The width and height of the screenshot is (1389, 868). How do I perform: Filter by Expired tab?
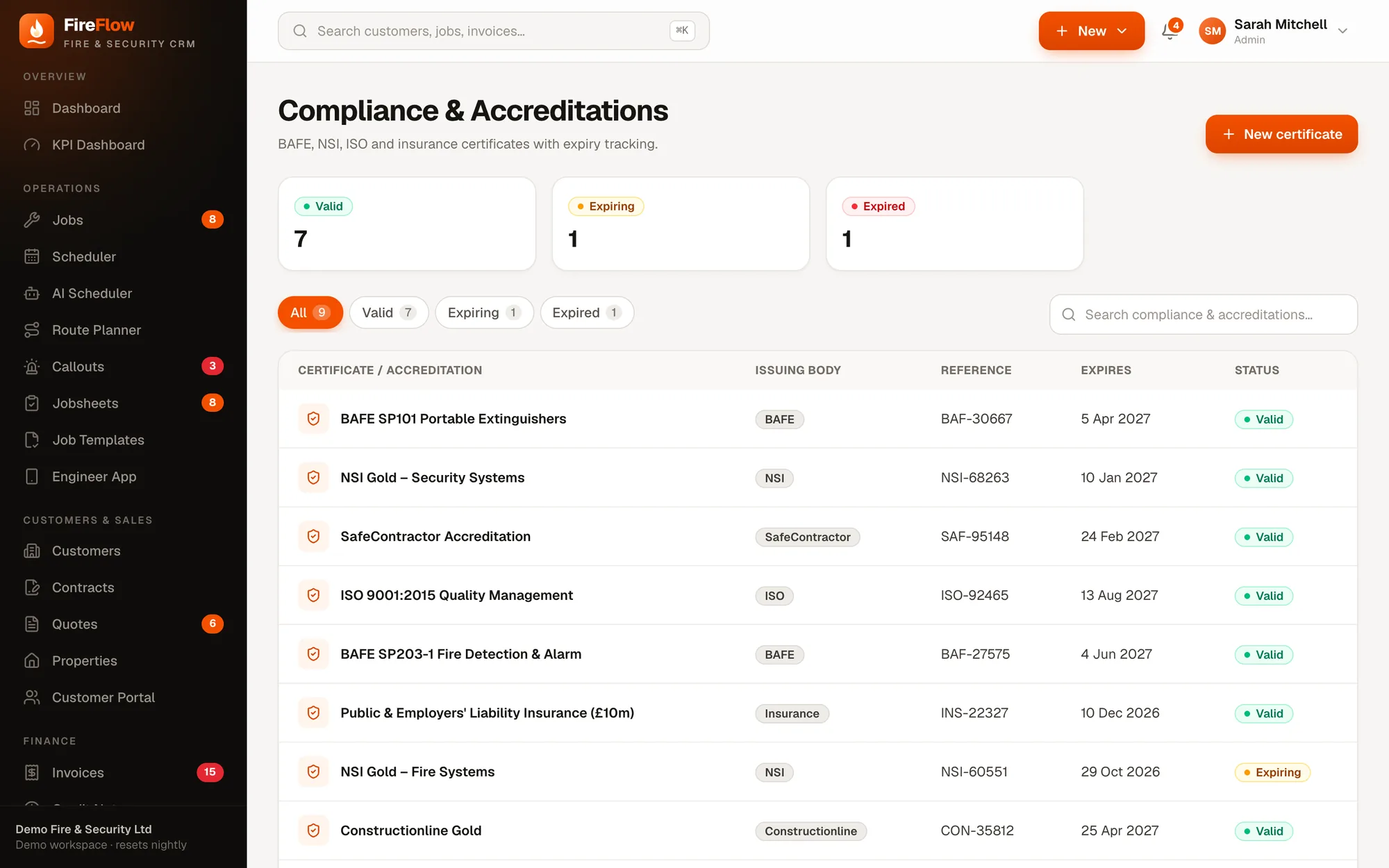coord(587,312)
